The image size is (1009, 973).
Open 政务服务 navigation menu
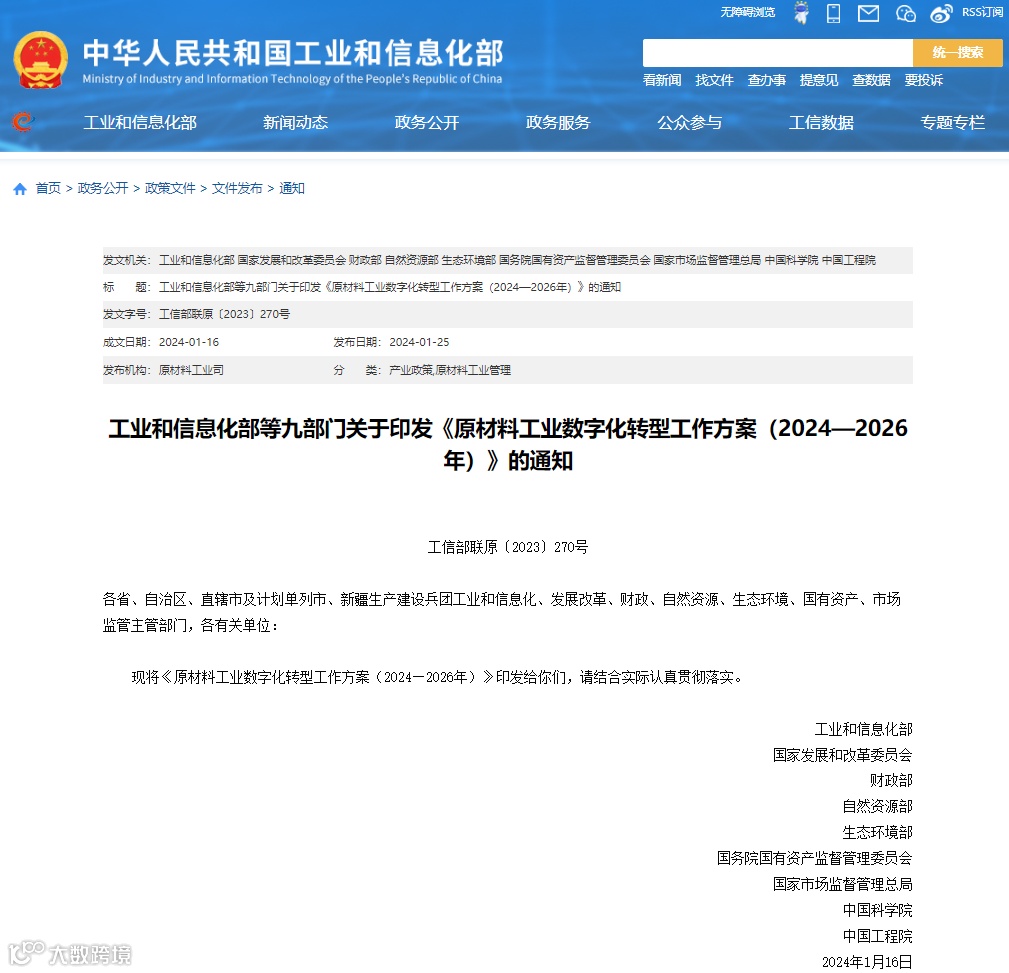[x=558, y=122]
